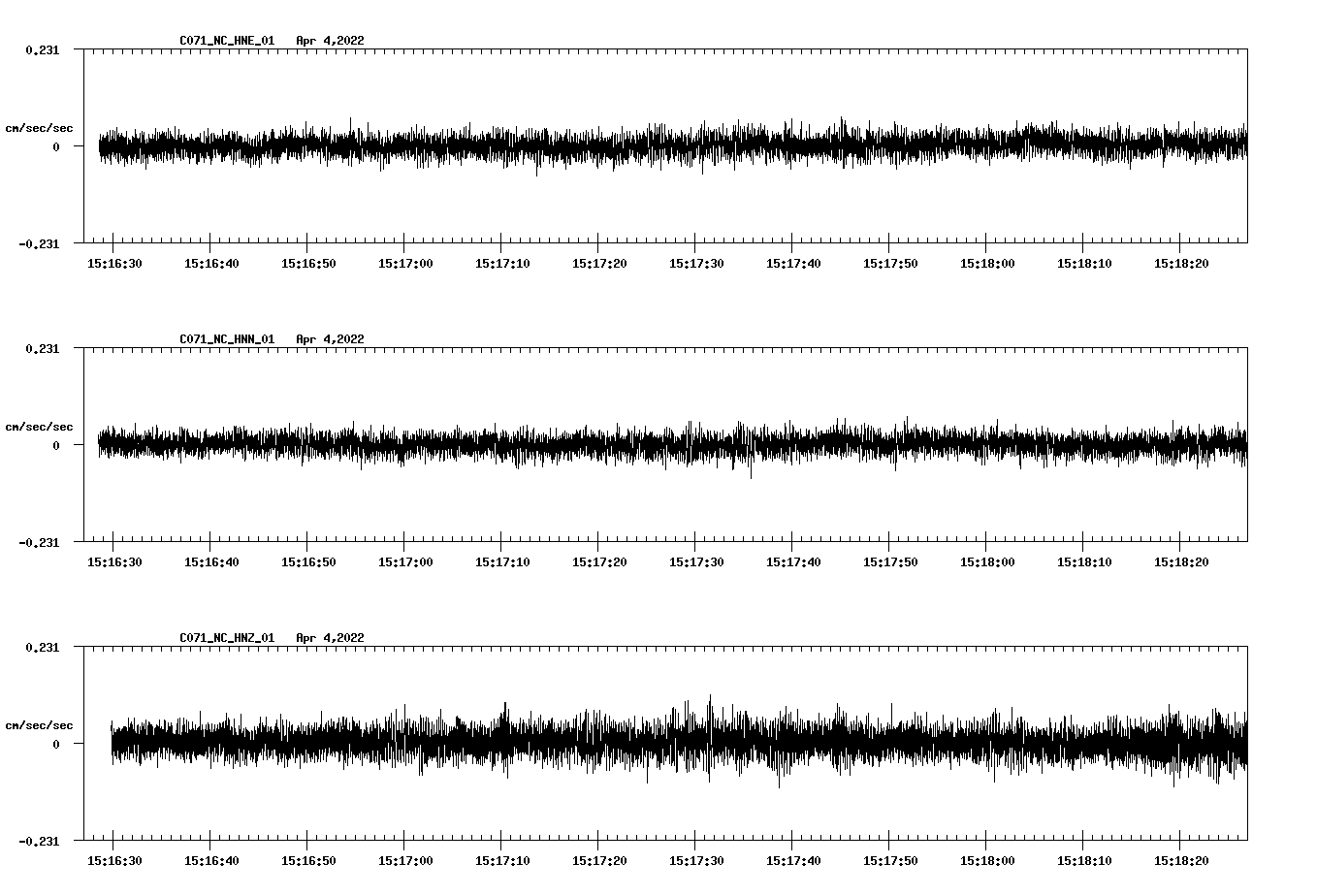The height and width of the screenshot is (896, 1317).
Task: Click 15:17:40 time label under HNE plot
Action: point(793,264)
